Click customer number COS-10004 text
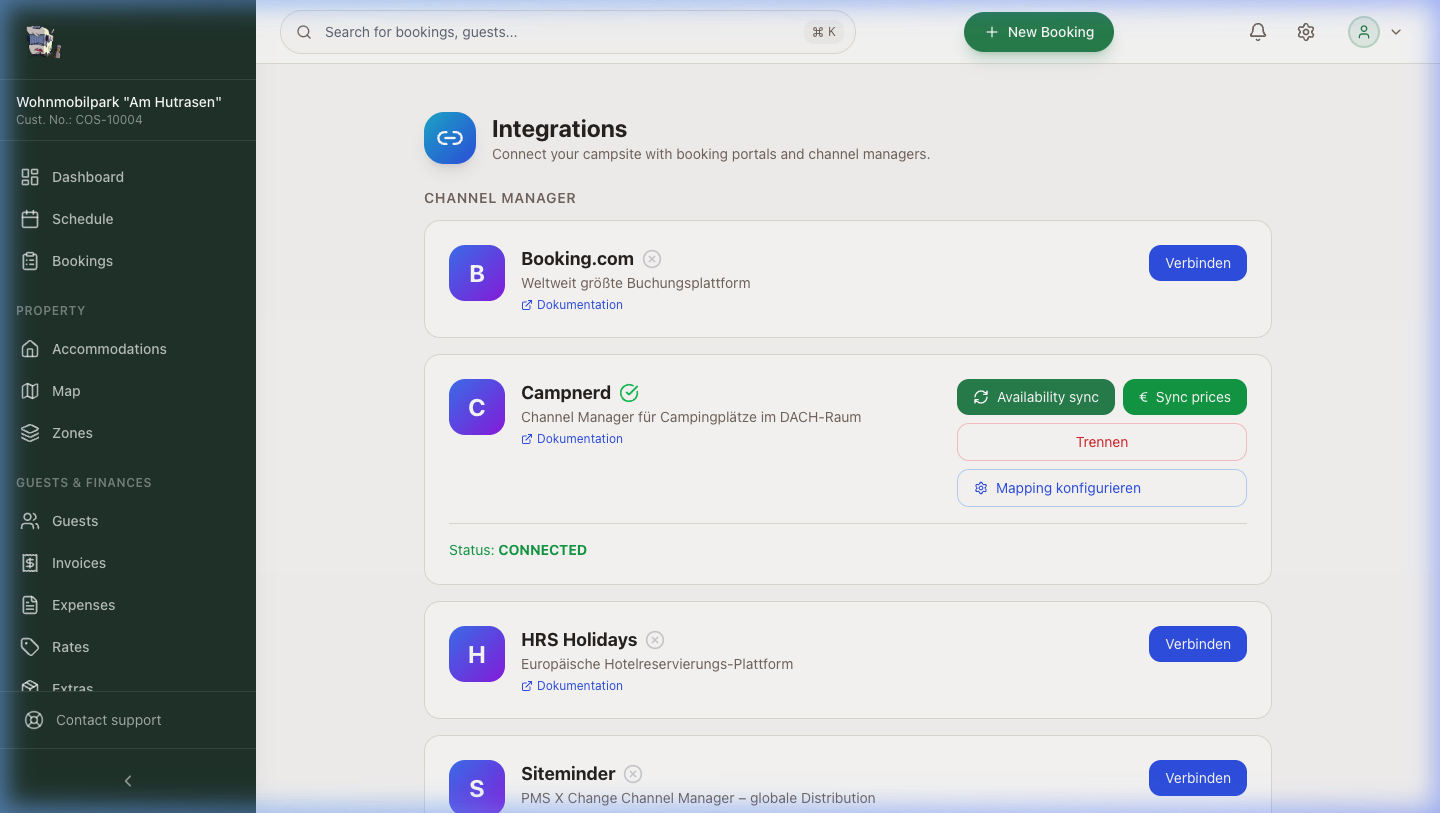This screenshot has height=813, width=1440. coord(79,120)
